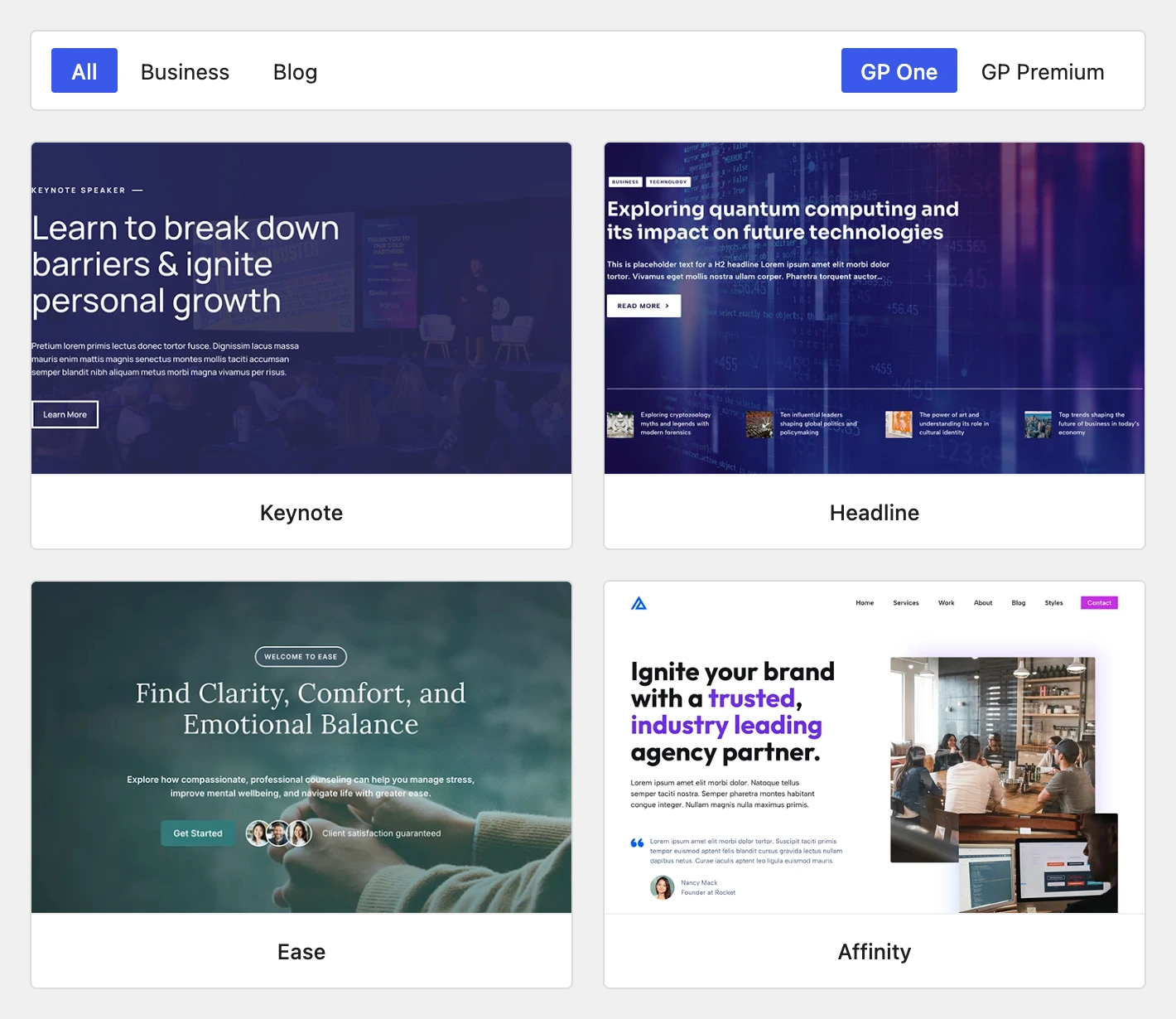Image resolution: width=1176 pixels, height=1019 pixels.
Task: Click the 'Ten influential leaders' article thumbnail
Action: pos(759,424)
